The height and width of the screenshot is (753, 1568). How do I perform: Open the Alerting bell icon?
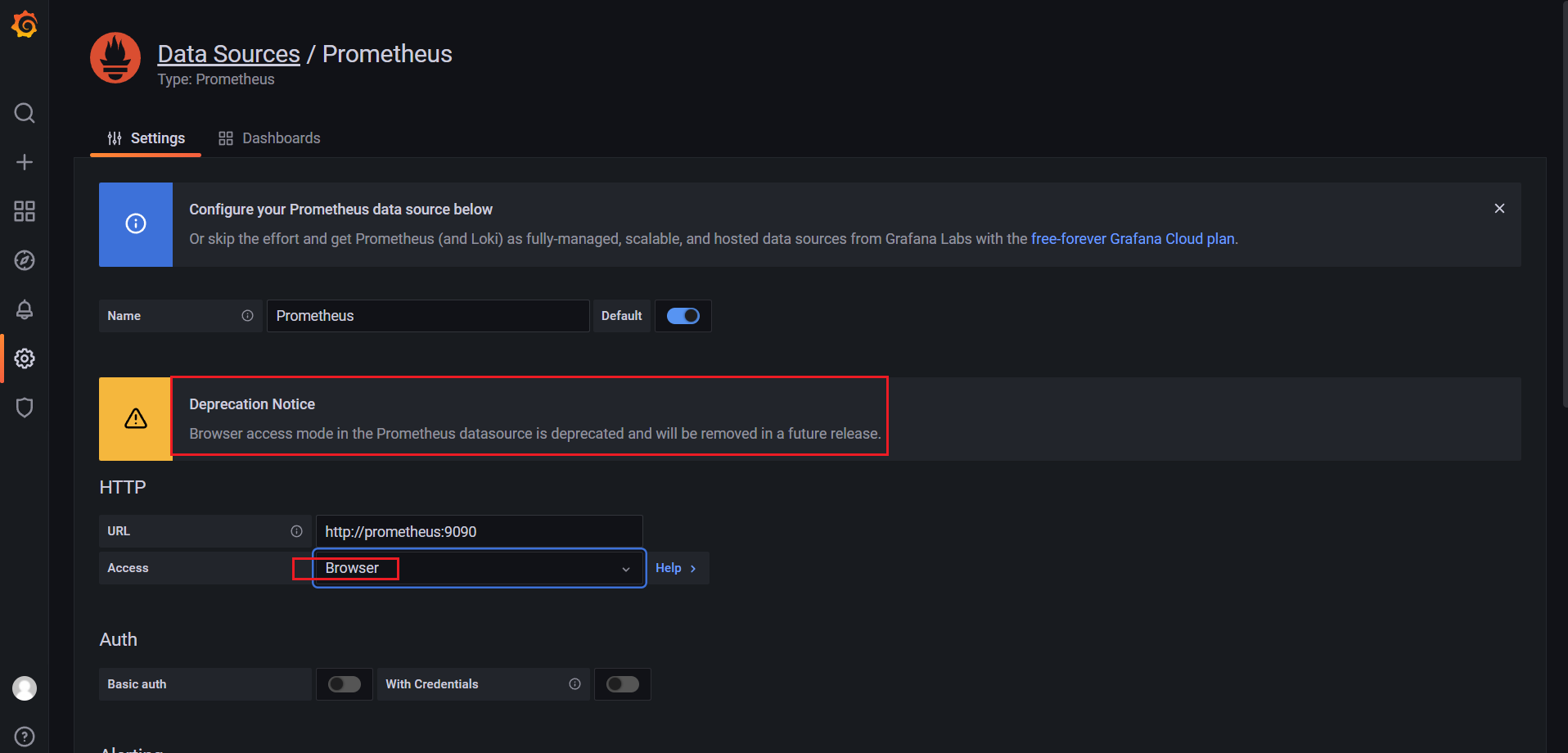coord(25,309)
